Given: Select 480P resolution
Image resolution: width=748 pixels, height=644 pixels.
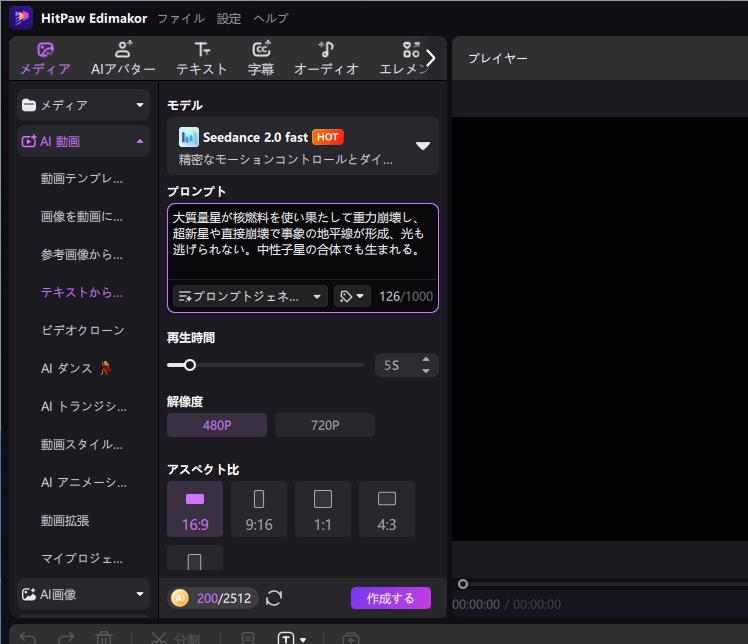Looking at the screenshot, I should coord(217,425).
